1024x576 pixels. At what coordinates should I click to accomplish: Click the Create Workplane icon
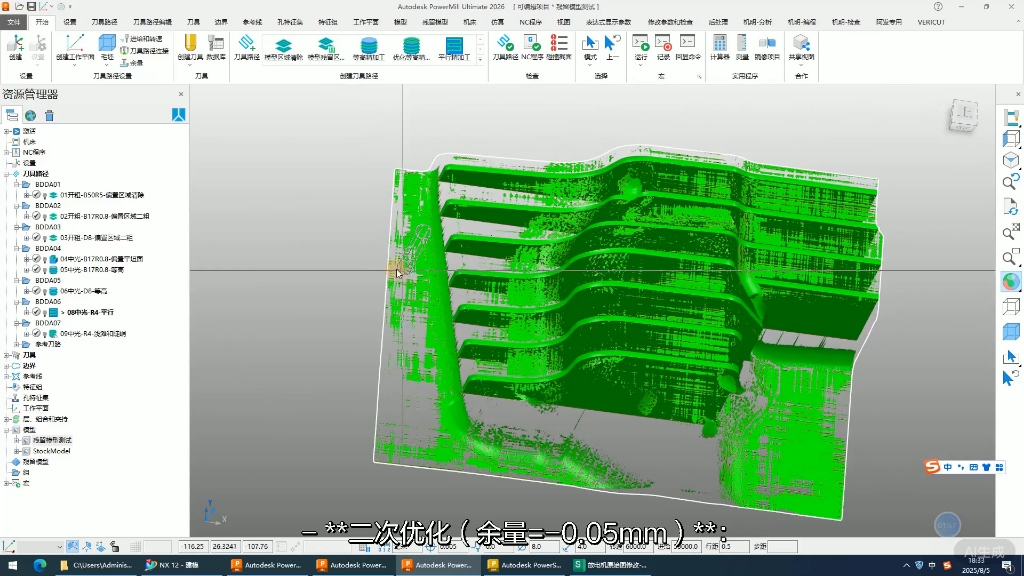pos(74,43)
